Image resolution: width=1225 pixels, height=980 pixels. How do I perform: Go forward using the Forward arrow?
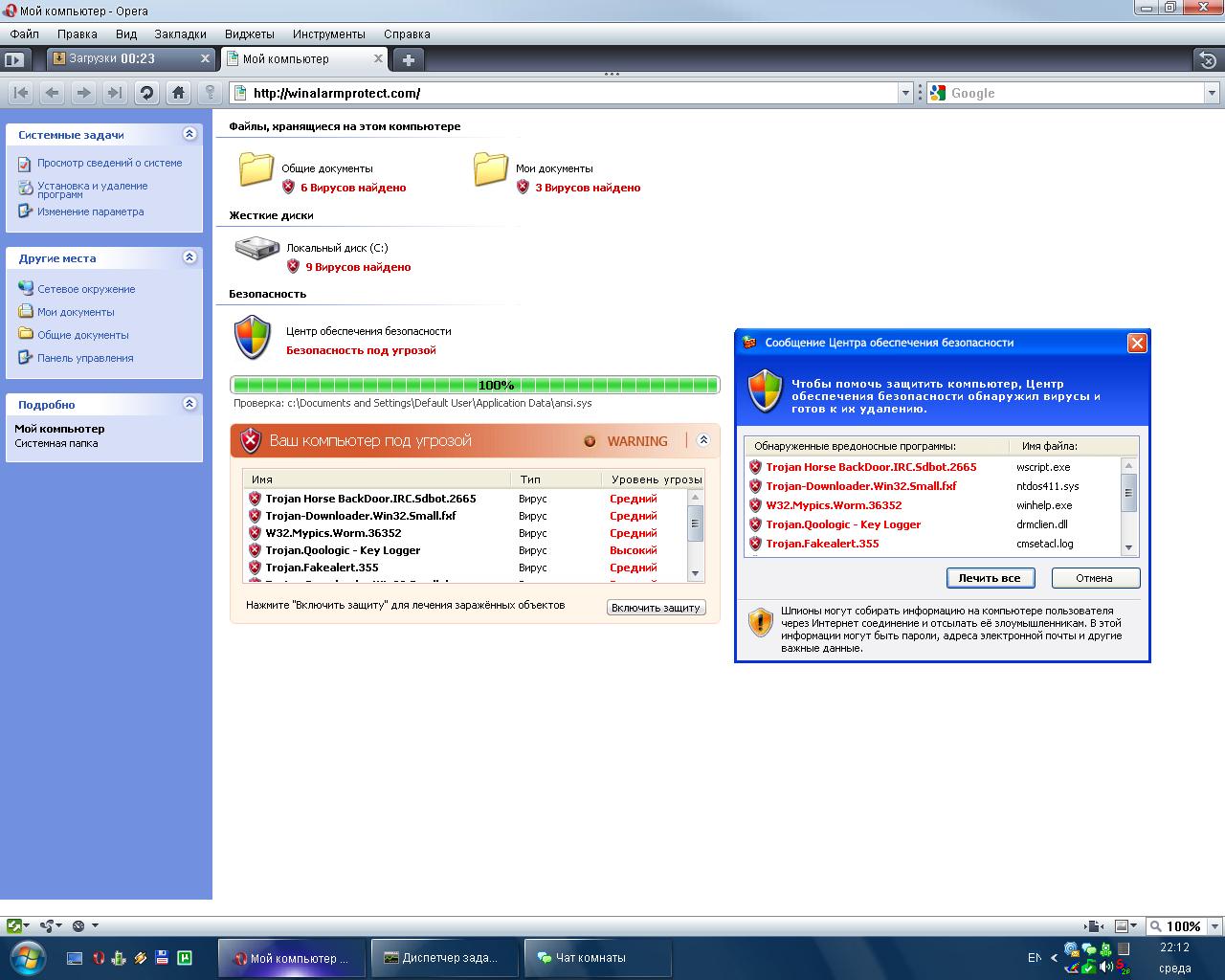(x=83, y=93)
